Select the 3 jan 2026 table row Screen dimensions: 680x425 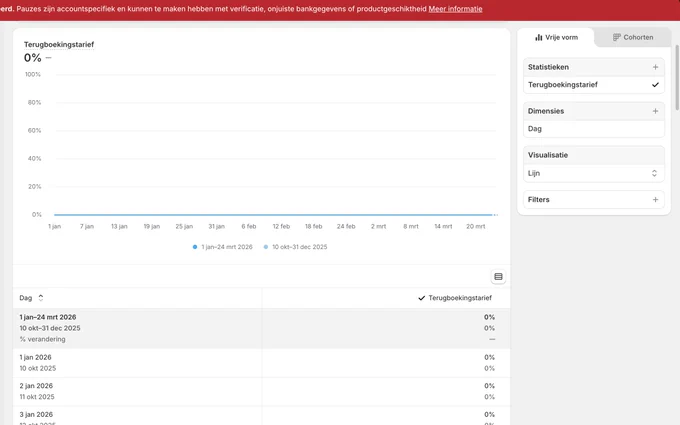click(262, 416)
